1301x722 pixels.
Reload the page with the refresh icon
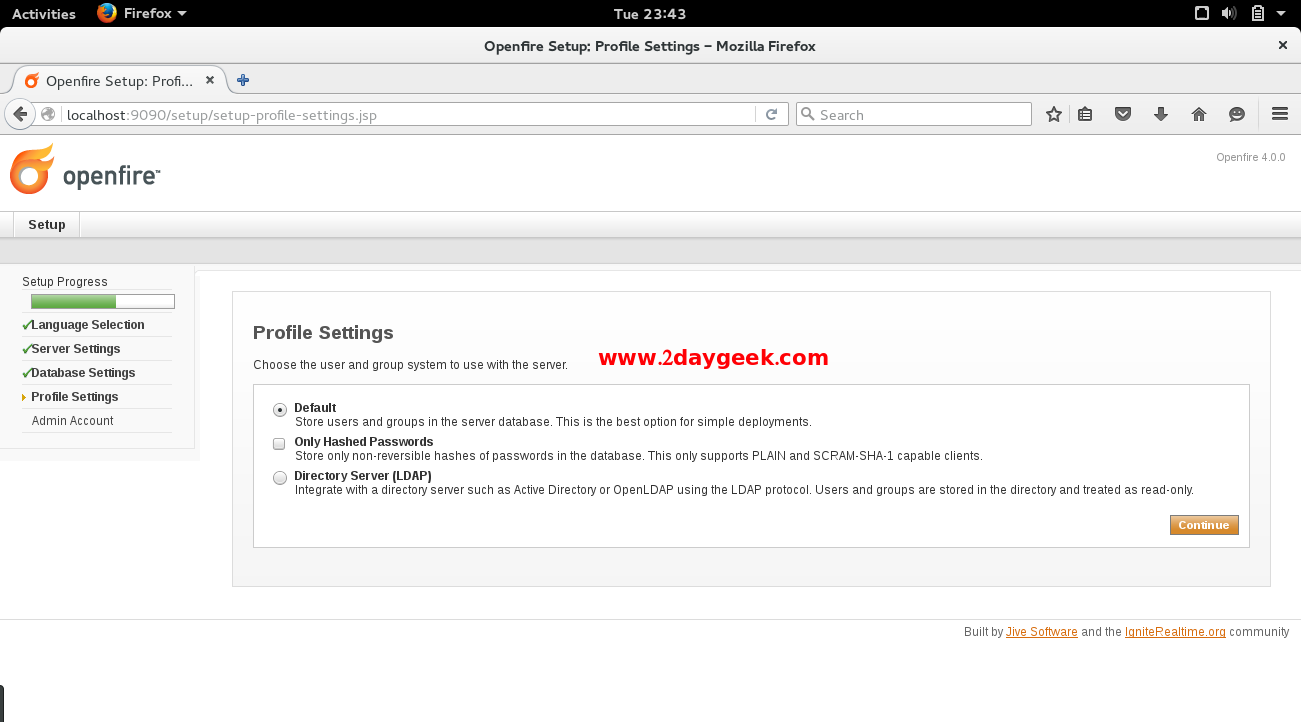pyautogui.click(x=771, y=114)
